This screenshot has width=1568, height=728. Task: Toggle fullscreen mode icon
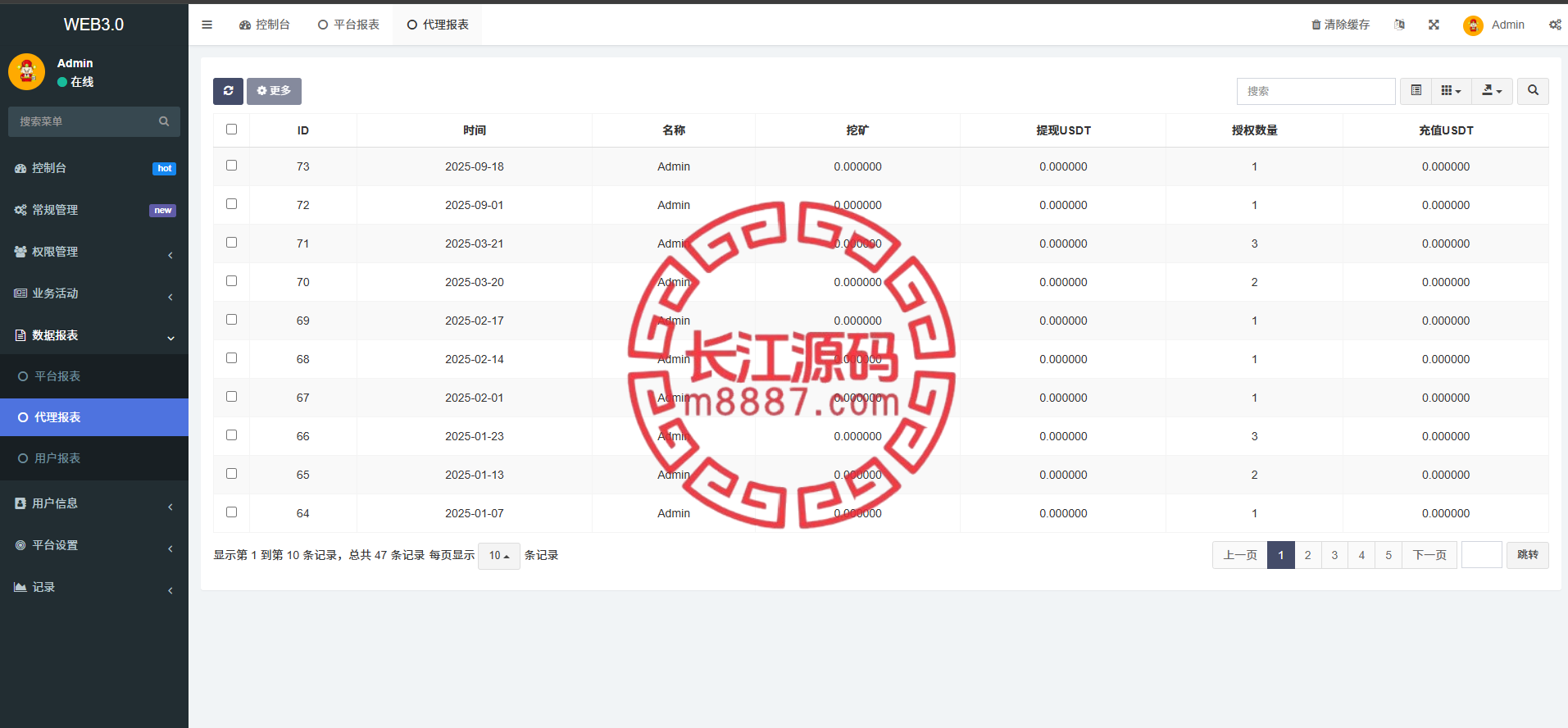[1434, 25]
